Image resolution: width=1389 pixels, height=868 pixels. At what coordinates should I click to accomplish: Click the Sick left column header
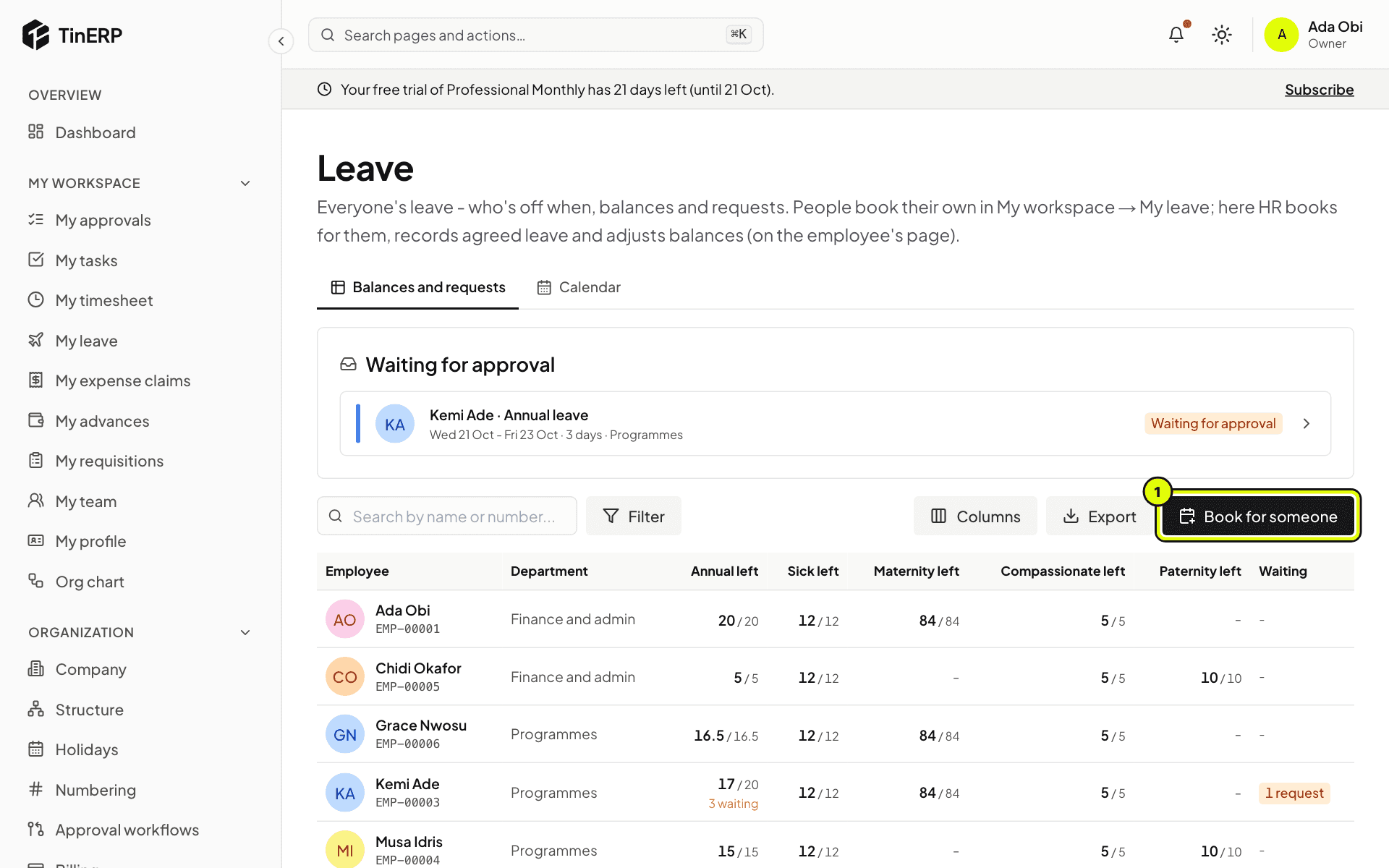click(812, 571)
